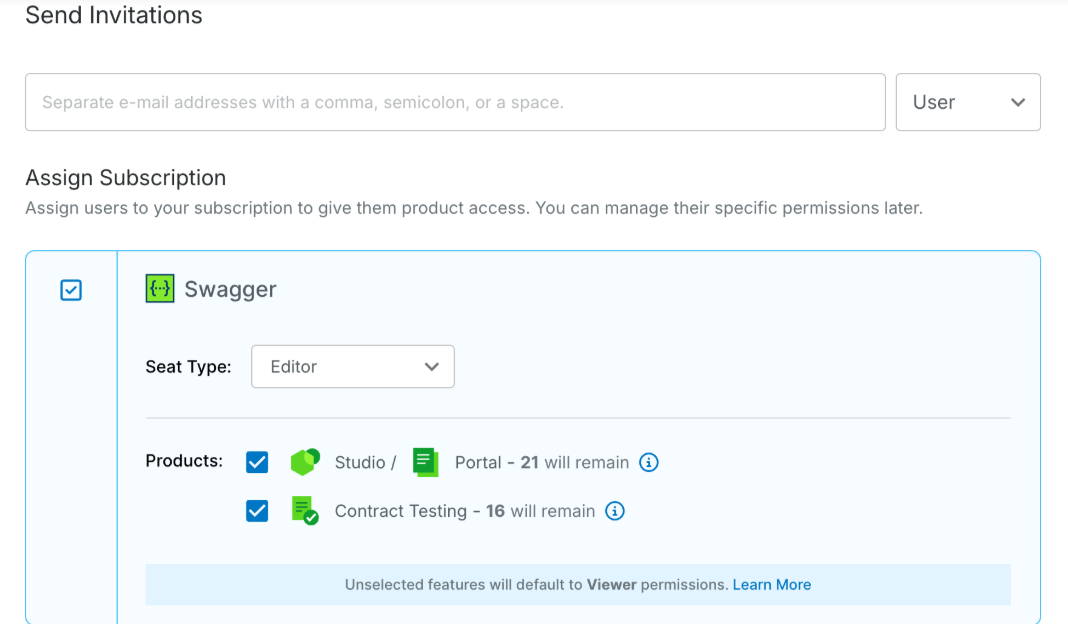Click the 'Swagger' product name text
Image resolution: width=1068 pixels, height=624 pixels.
click(230, 290)
